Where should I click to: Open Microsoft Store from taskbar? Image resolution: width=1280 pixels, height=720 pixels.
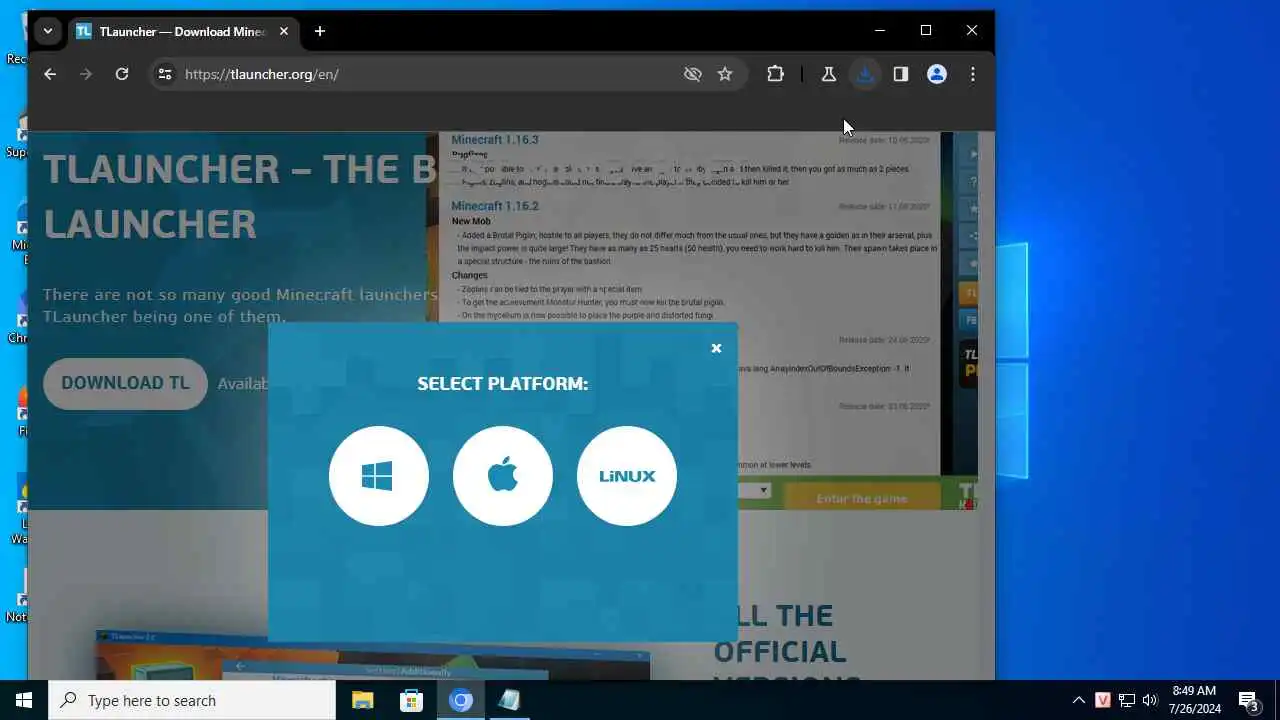coord(411,700)
